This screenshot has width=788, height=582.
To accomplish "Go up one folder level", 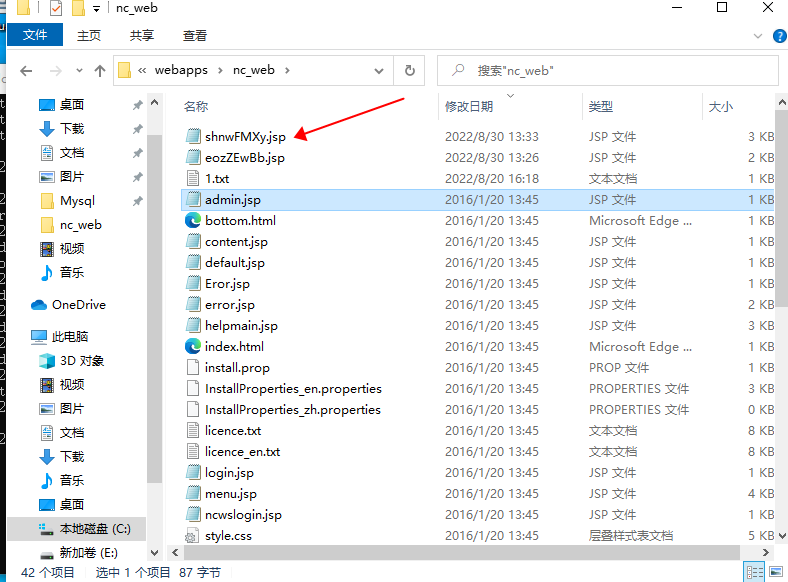I will [100, 71].
